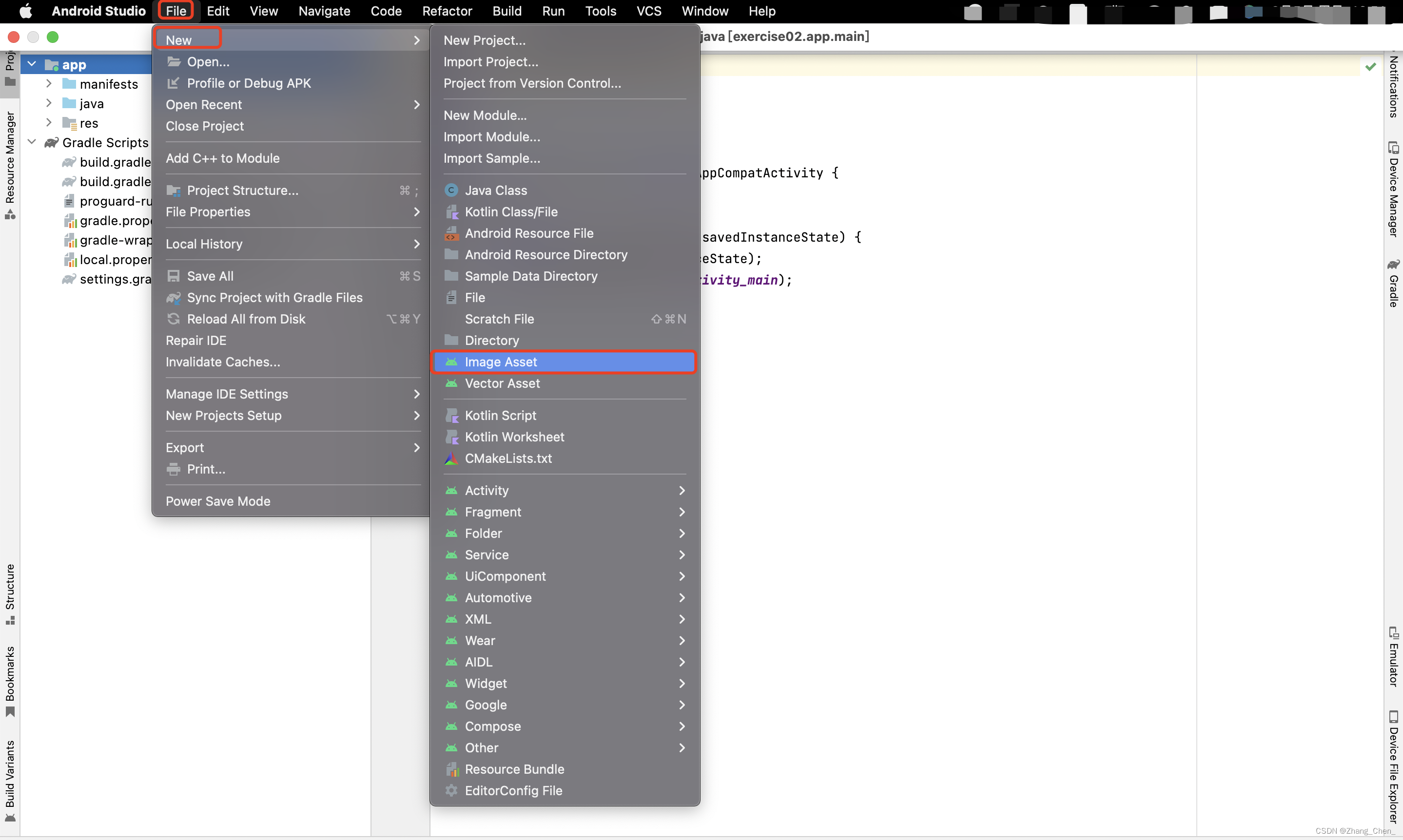Screen dimensions: 1403x840
Task: Click the Vector Asset android icon
Action: point(451,383)
